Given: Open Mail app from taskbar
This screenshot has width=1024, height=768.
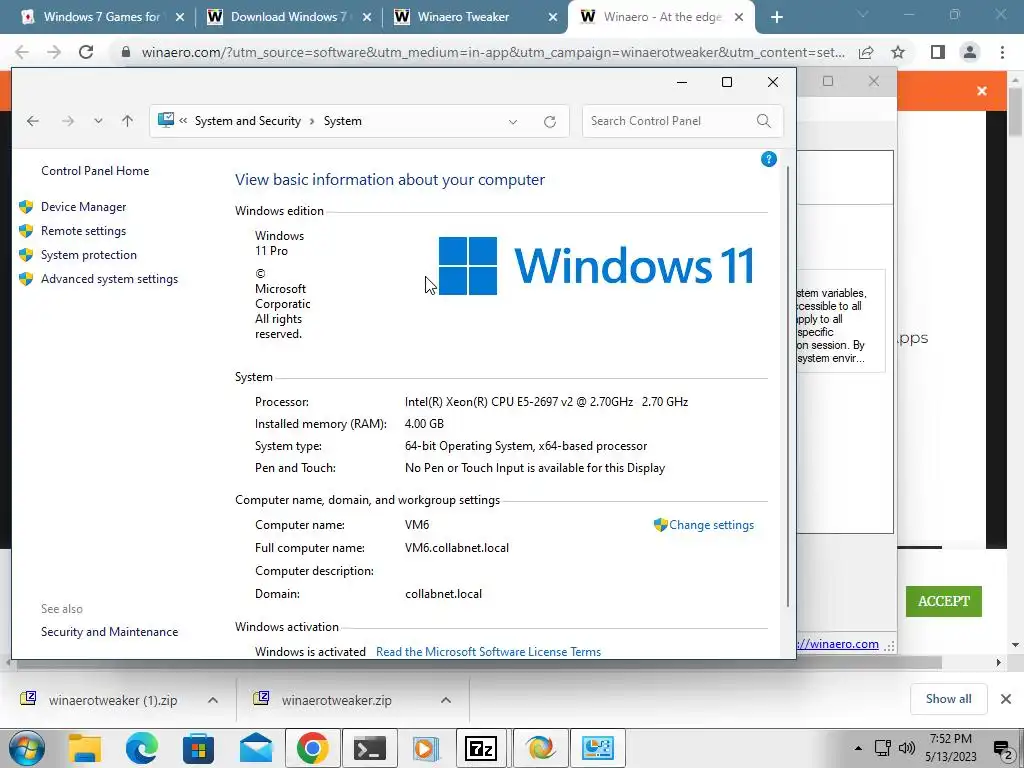Looking at the screenshot, I should click(x=255, y=748).
